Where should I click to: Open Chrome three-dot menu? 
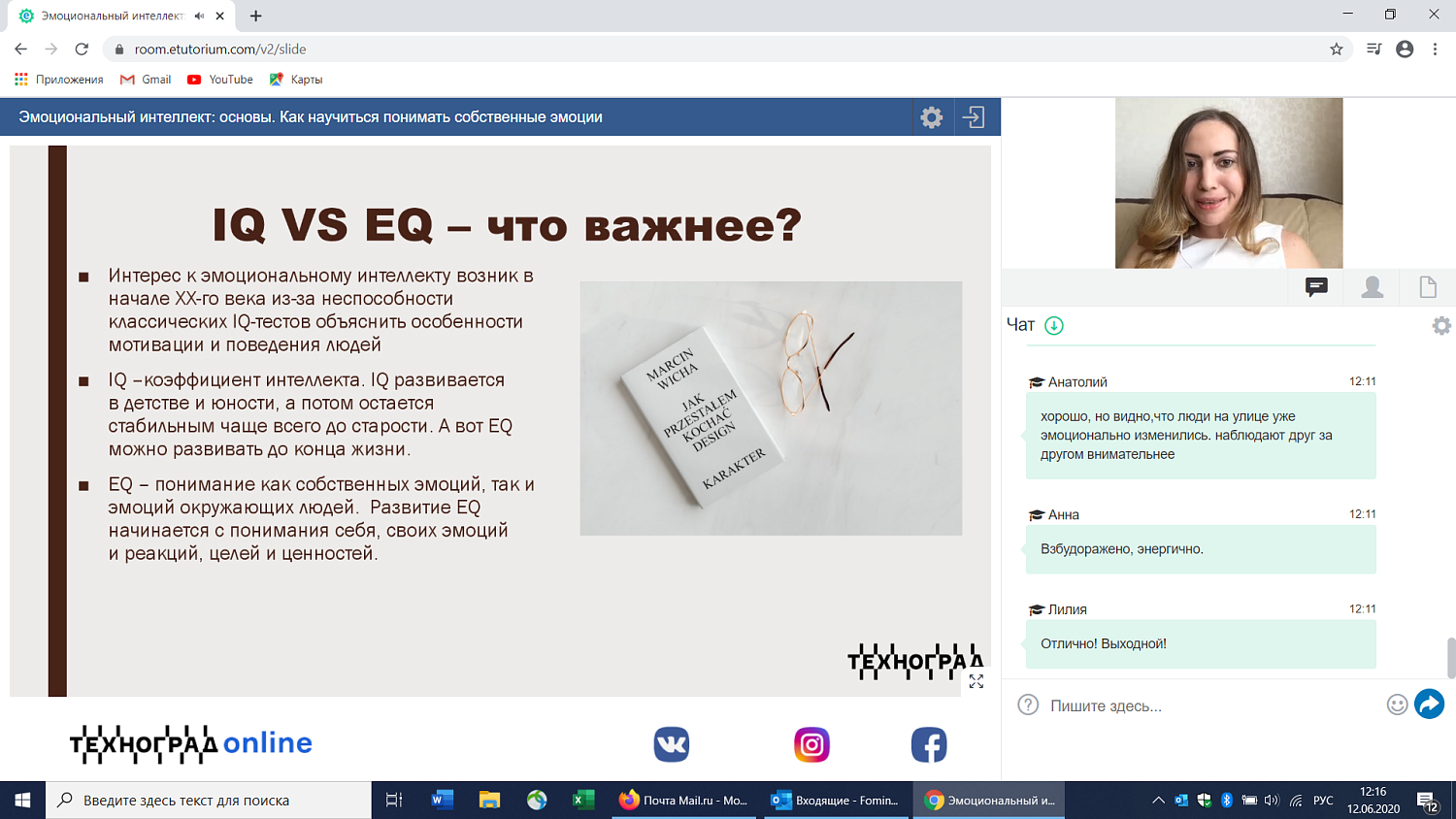(1435, 49)
